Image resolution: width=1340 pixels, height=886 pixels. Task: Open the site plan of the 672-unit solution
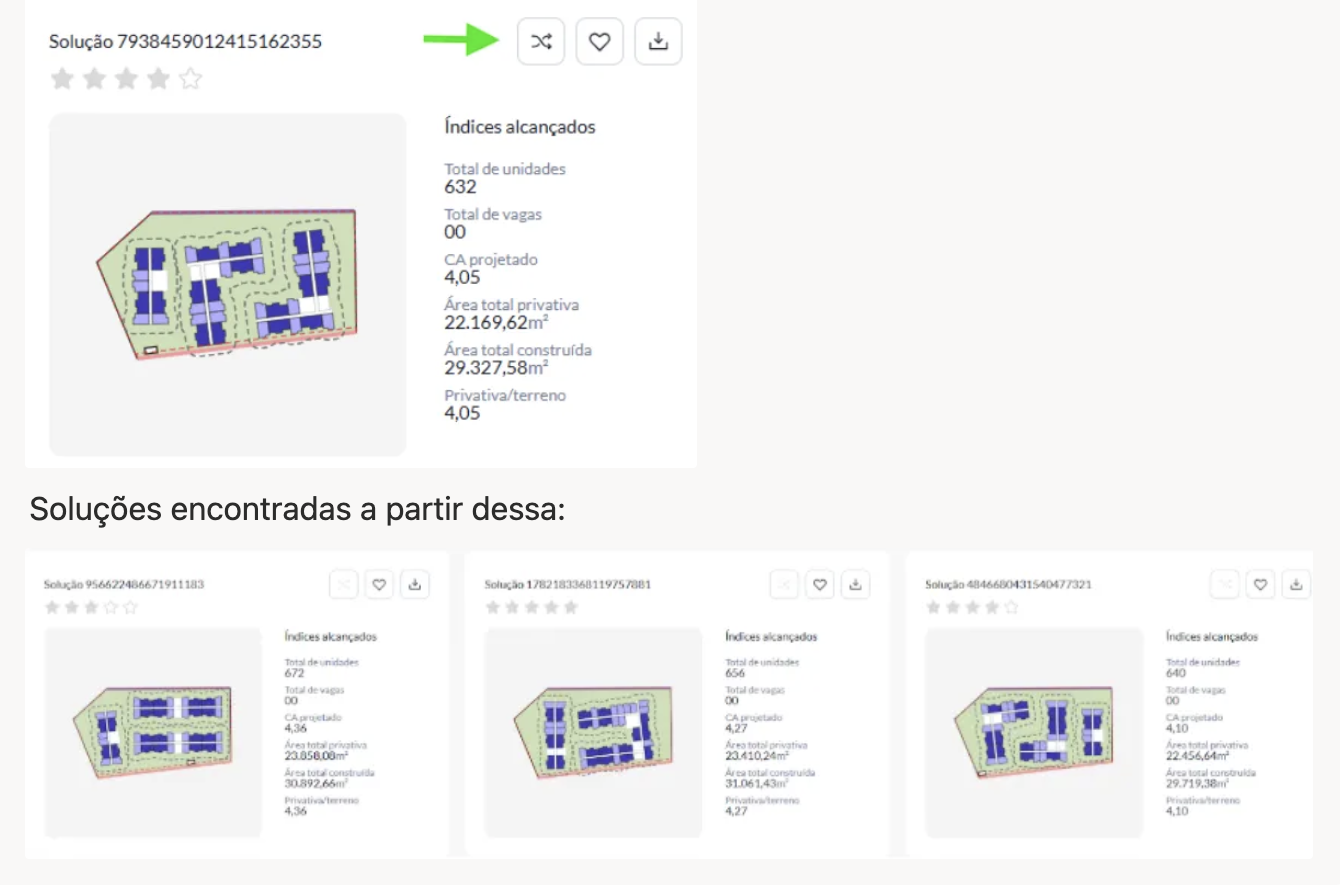(x=153, y=732)
